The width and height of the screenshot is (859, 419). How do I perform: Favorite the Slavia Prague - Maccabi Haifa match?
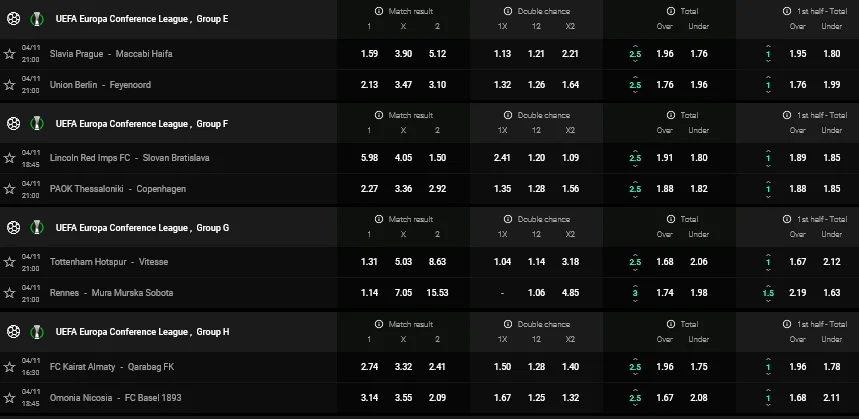click(x=10, y=53)
